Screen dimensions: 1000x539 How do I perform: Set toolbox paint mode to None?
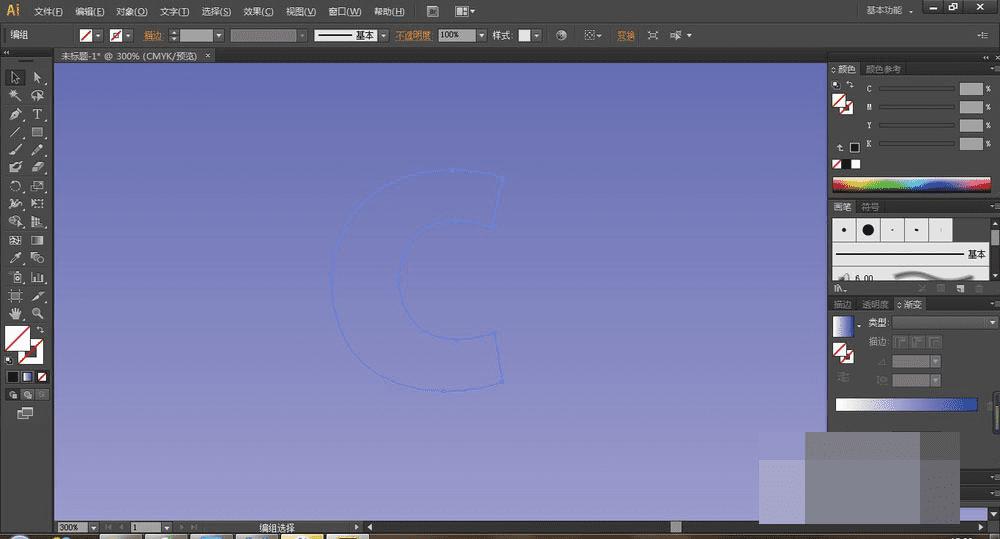(41, 377)
